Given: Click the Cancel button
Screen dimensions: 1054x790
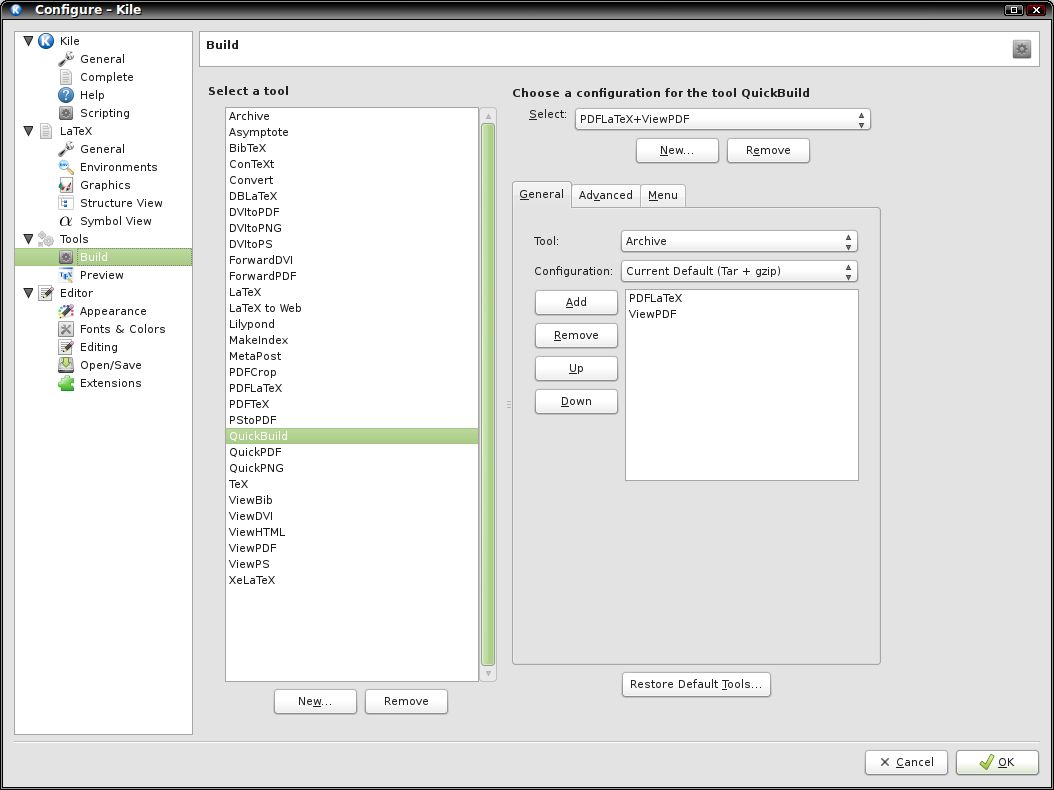Looking at the screenshot, I should 906,762.
